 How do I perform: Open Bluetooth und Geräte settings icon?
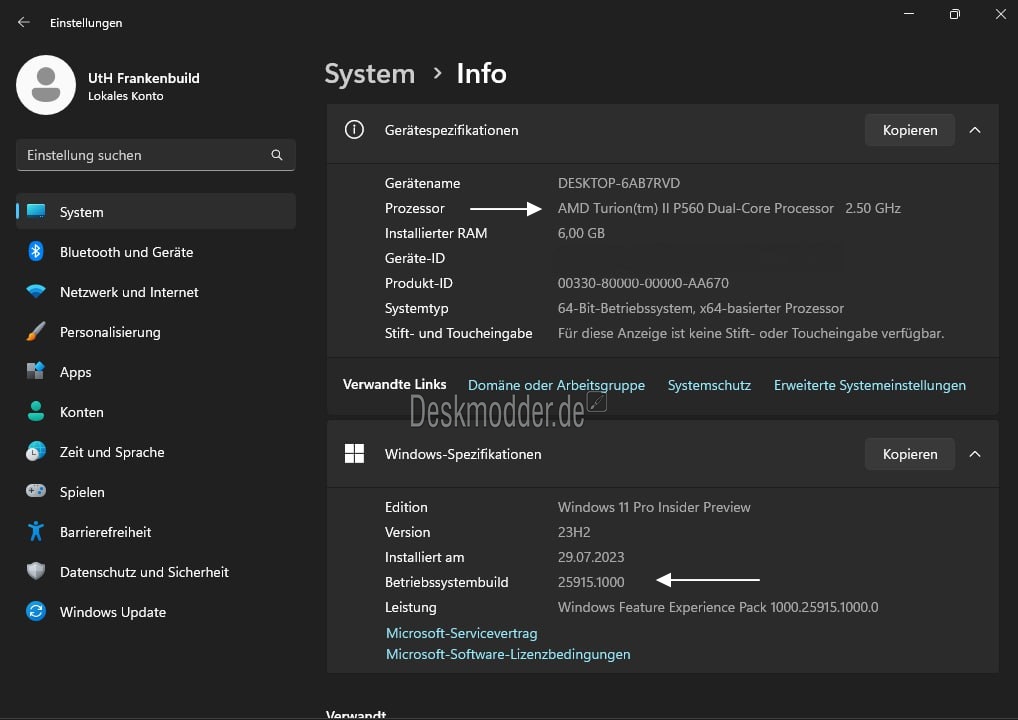click(36, 252)
